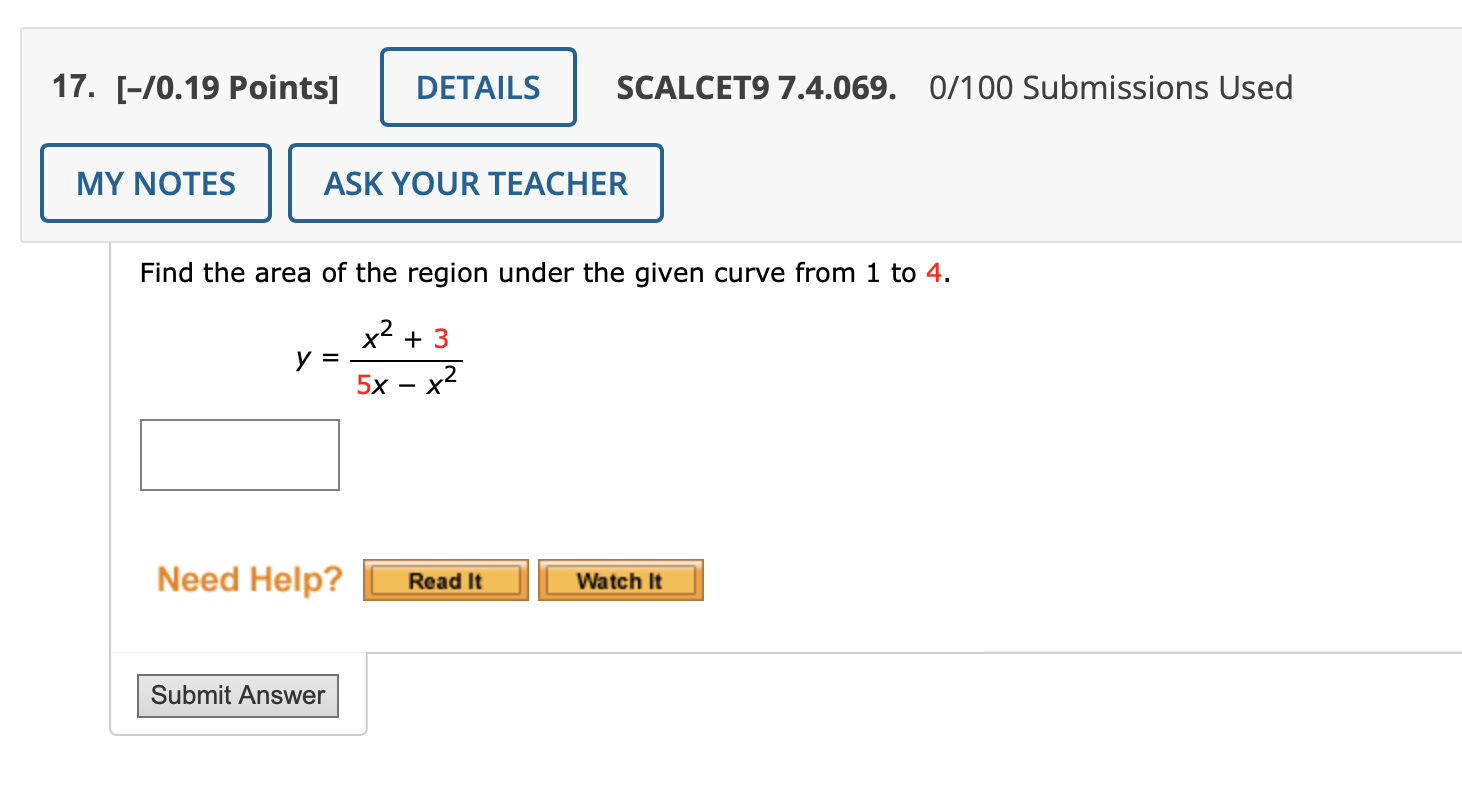Focus the empty response field before typing
The image size is (1462, 793).
click(x=239, y=454)
